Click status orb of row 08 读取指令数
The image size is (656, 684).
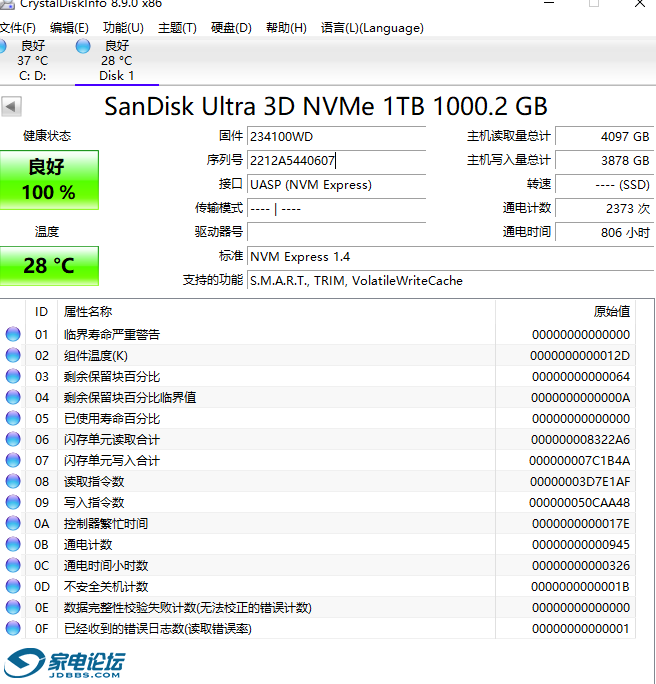pos(13,481)
